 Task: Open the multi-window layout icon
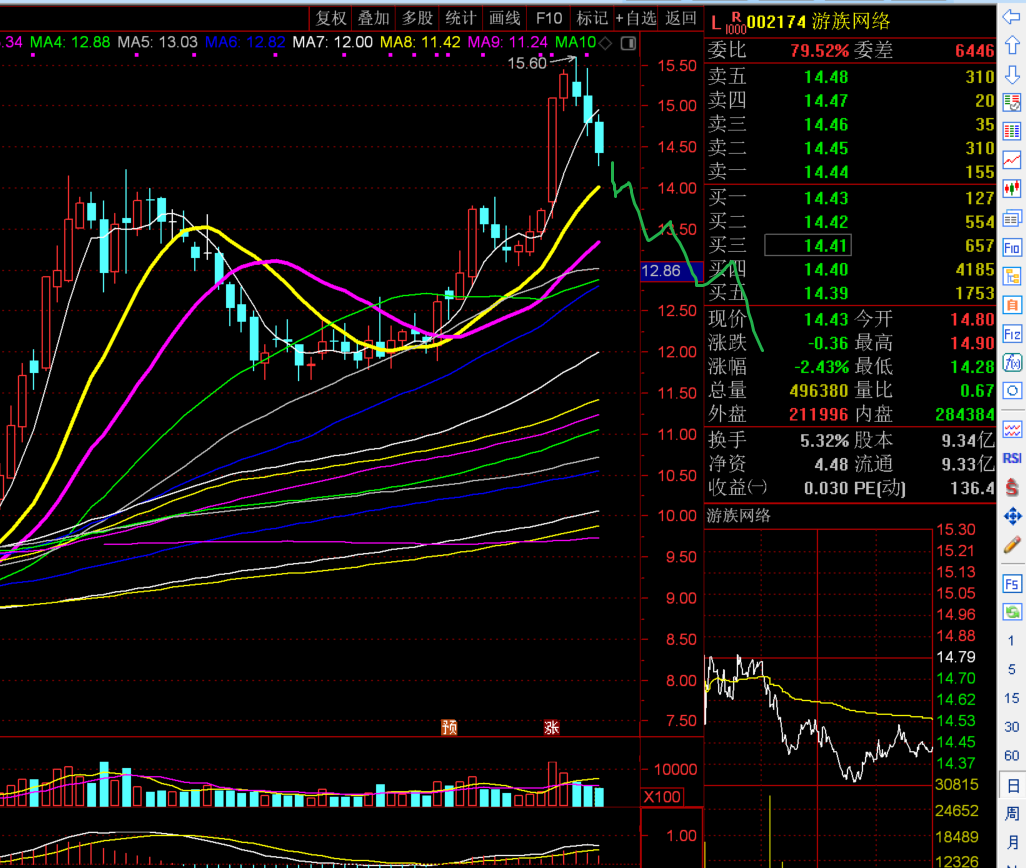(1012, 218)
